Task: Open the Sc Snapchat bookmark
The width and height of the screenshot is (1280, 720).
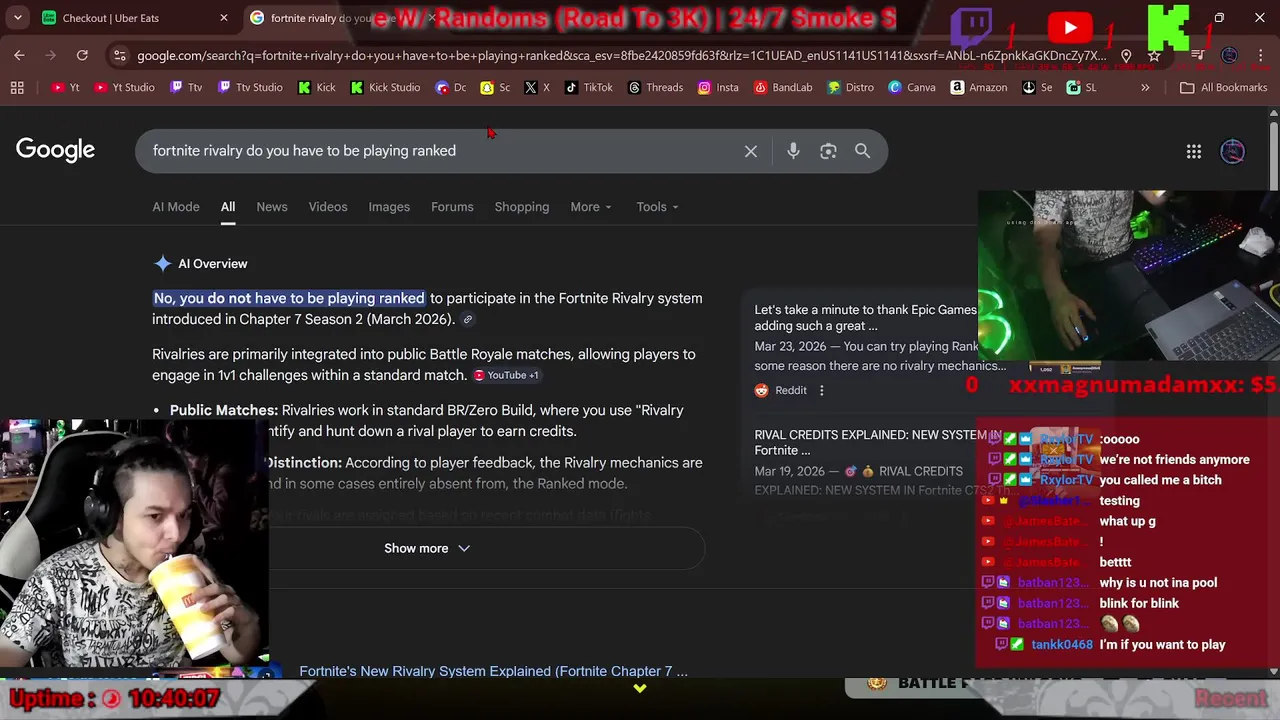Action: (495, 87)
